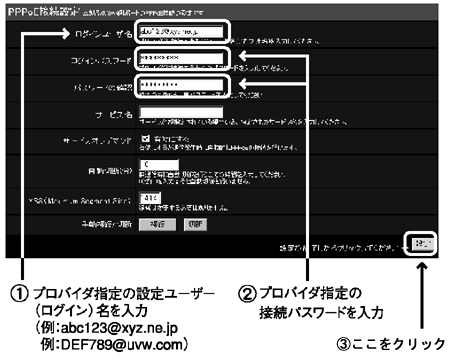The height and width of the screenshot is (361, 449).
Task: Click the empty service name input field
Action: tap(181, 112)
